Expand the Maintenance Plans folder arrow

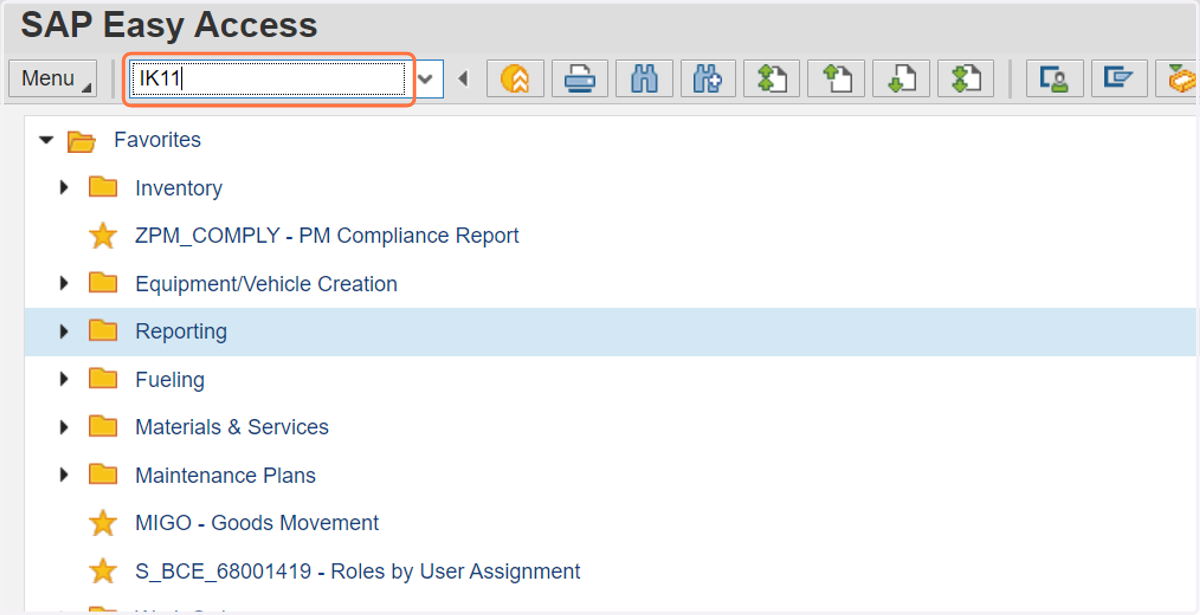click(x=65, y=475)
